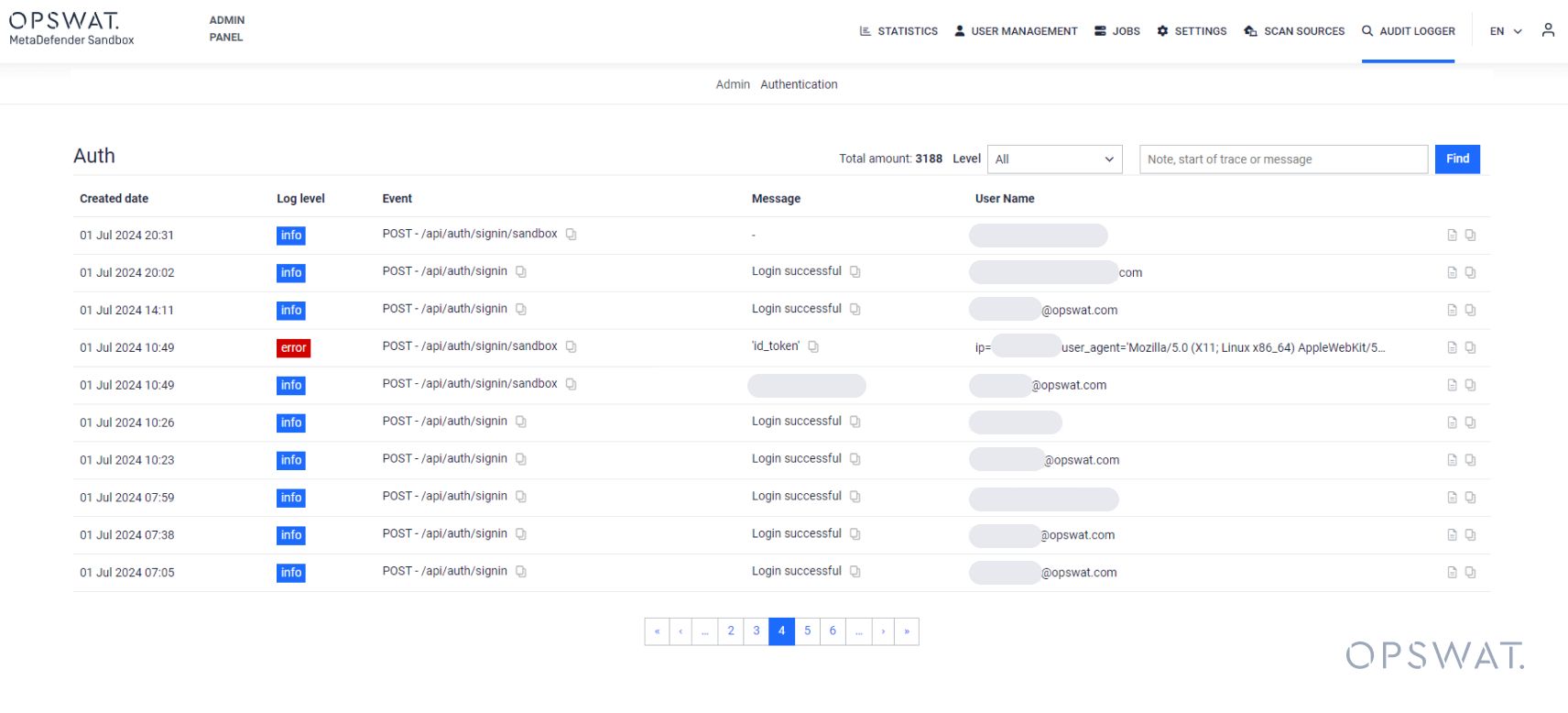
Task: Open details document icon for 14:11 row
Action: [1452, 311]
